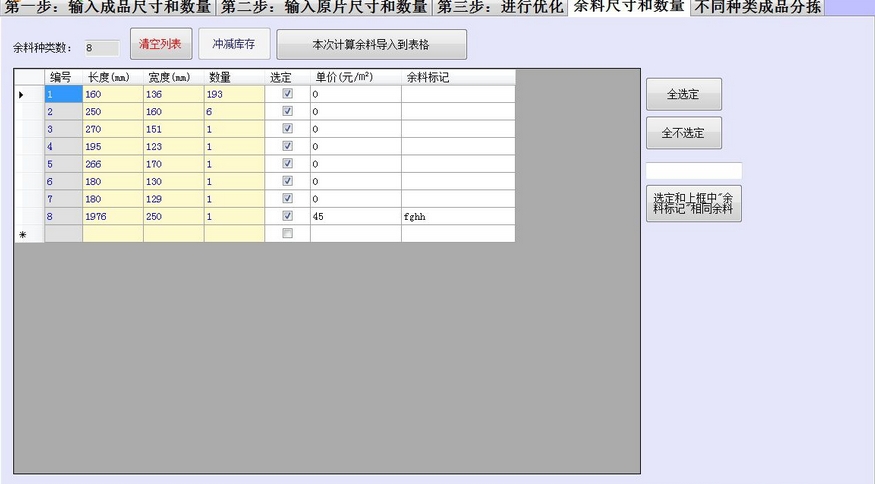Screen dimensions: 875x484
Task: Open the 第二步 输入原片尺寸和数量 tab
Action: click(x=324, y=7)
